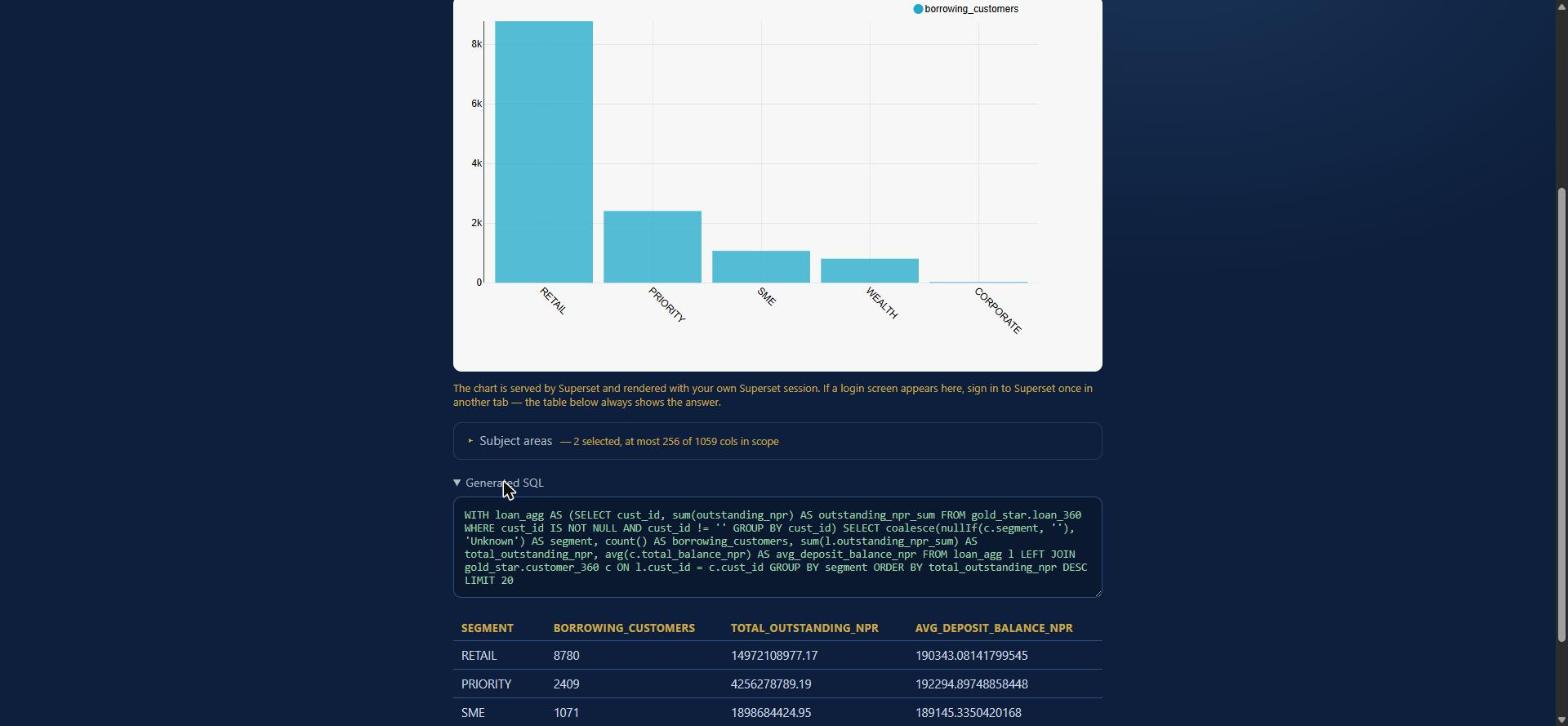Click the RETAIL axis label
The width and height of the screenshot is (1568, 726).
coord(553,301)
